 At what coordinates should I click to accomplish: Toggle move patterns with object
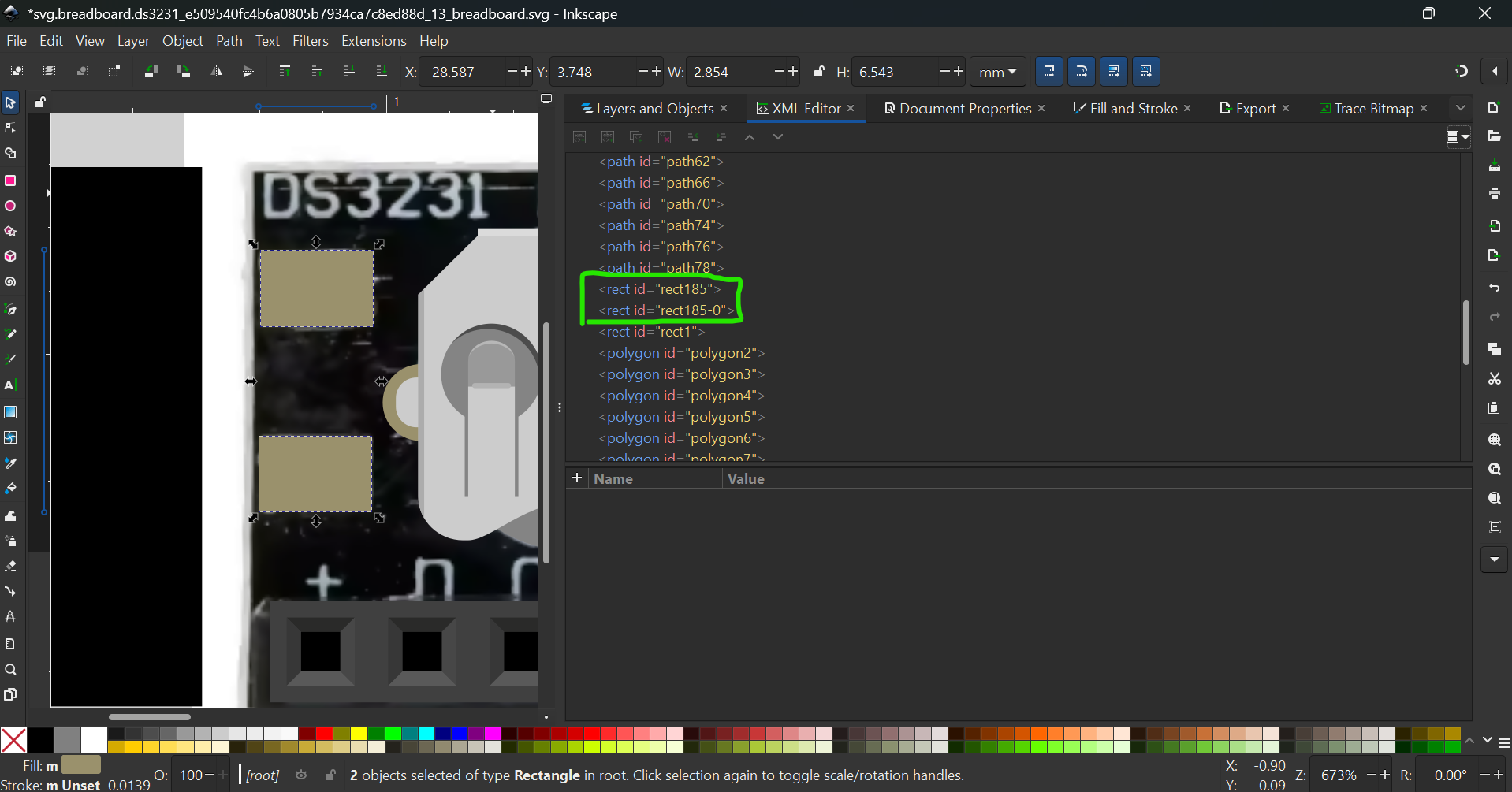coord(1146,72)
